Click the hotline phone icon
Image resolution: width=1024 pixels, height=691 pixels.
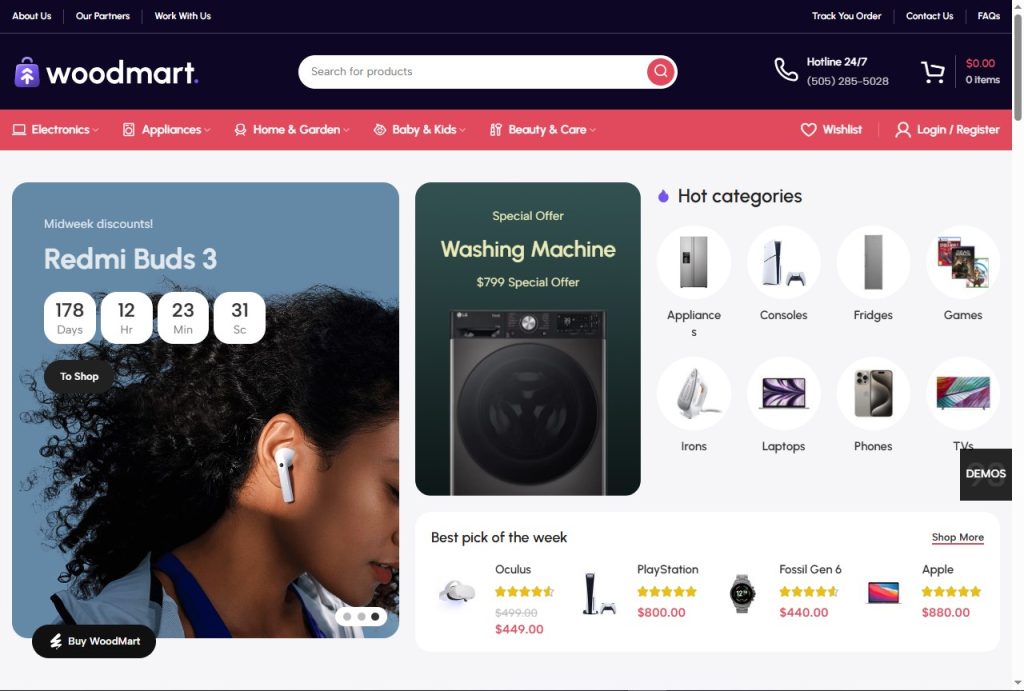point(786,70)
